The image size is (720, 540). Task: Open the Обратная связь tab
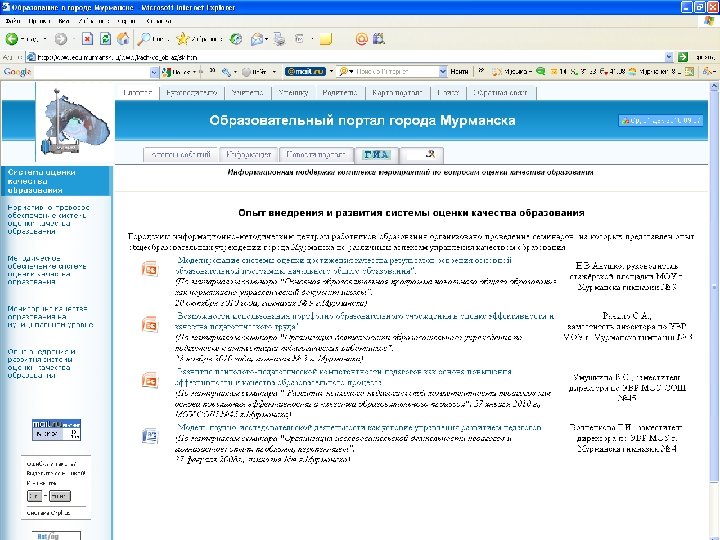click(x=501, y=93)
